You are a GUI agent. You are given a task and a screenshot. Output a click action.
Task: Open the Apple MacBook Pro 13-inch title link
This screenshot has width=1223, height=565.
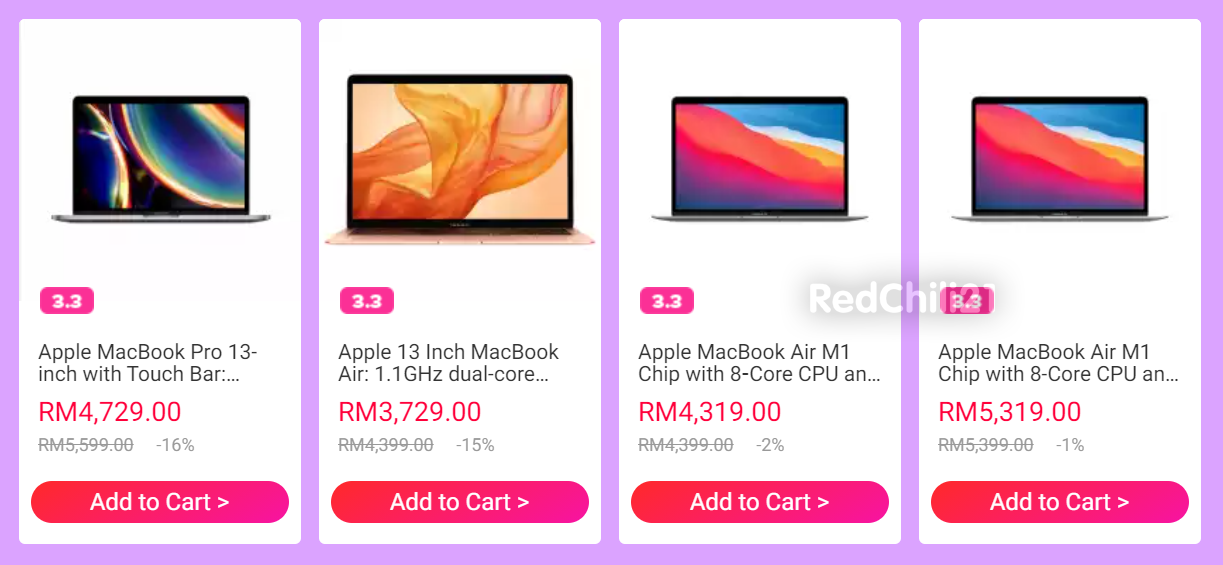tap(148, 363)
